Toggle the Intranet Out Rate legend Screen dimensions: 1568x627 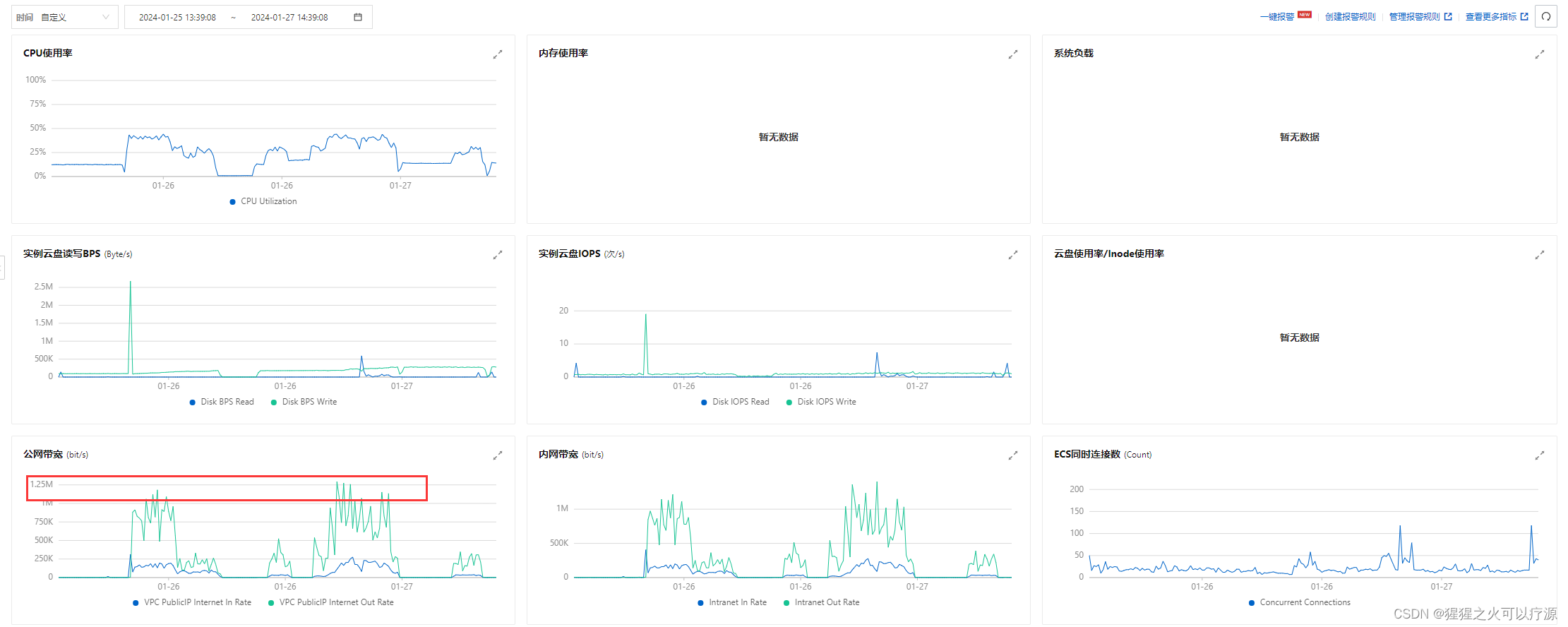pyautogui.click(x=822, y=602)
